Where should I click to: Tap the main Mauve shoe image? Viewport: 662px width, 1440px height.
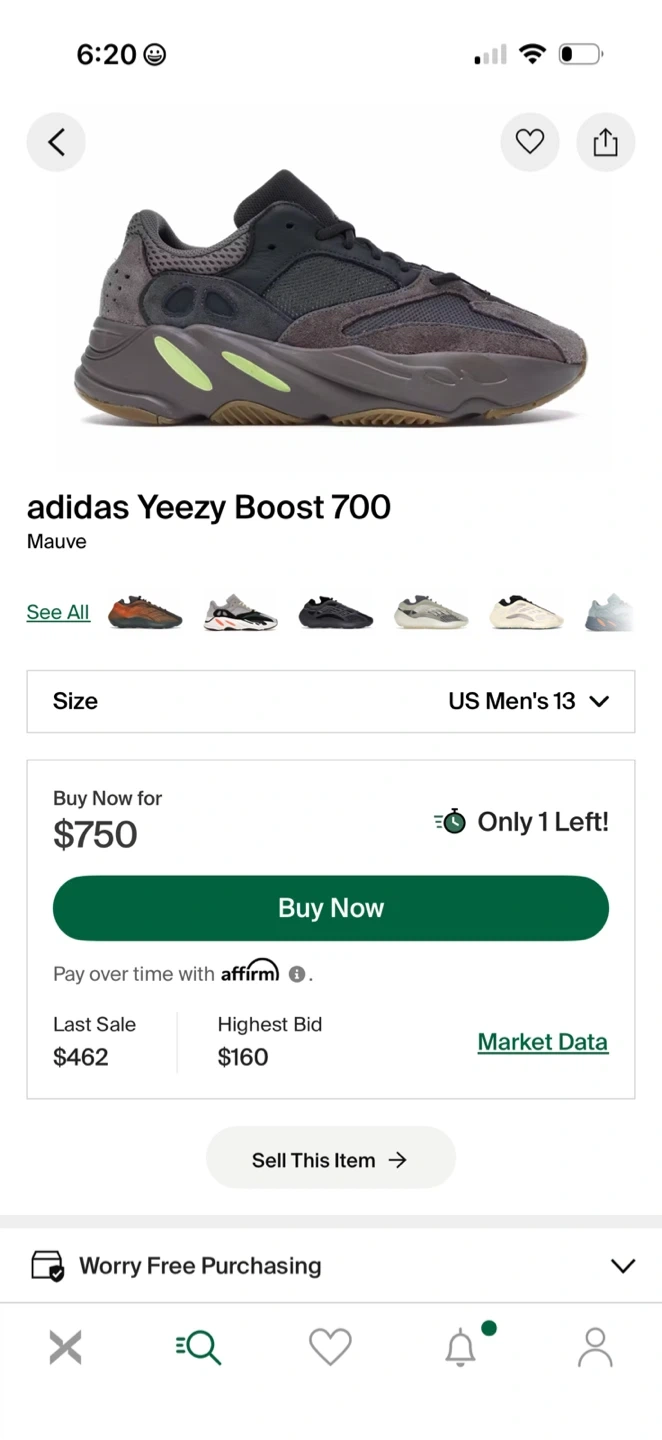coord(330,300)
